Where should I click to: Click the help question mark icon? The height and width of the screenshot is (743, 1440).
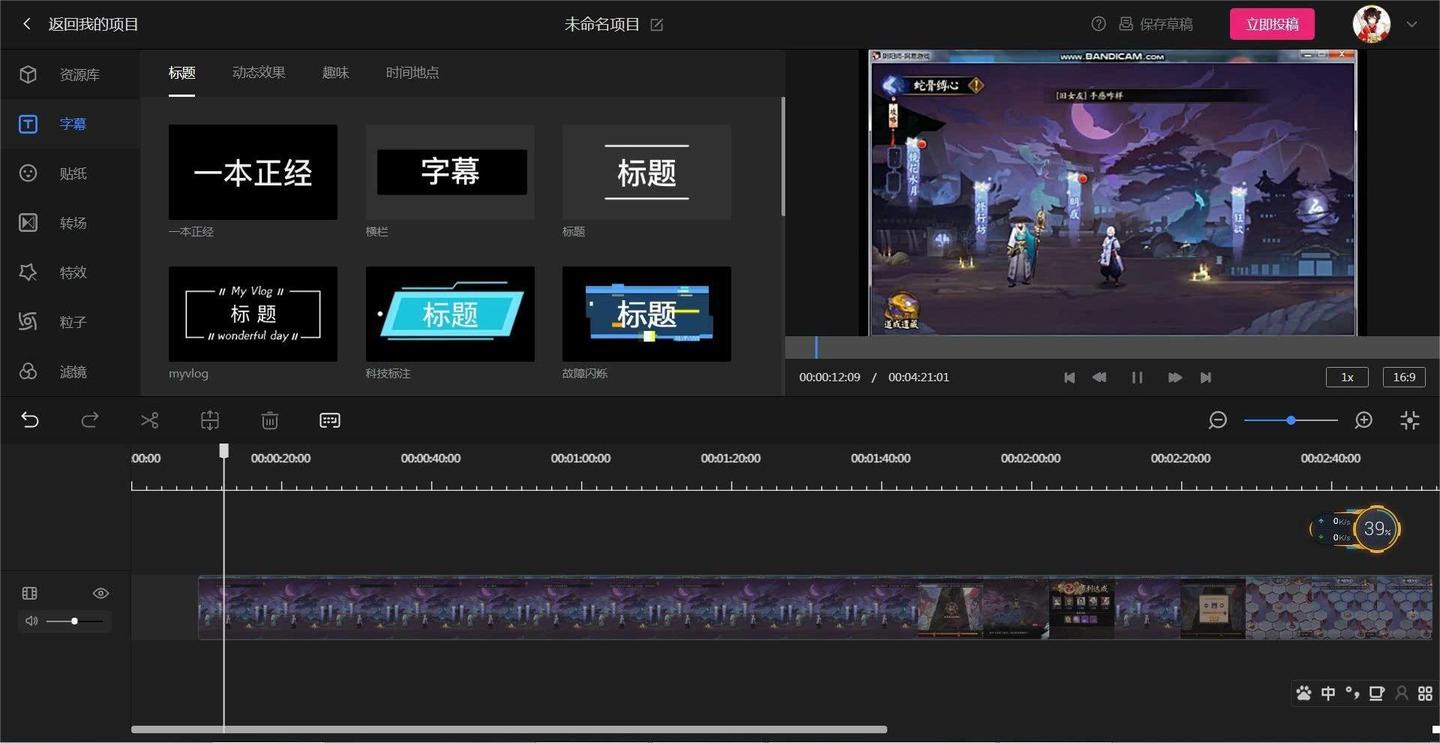click(x=1099, y=24)
